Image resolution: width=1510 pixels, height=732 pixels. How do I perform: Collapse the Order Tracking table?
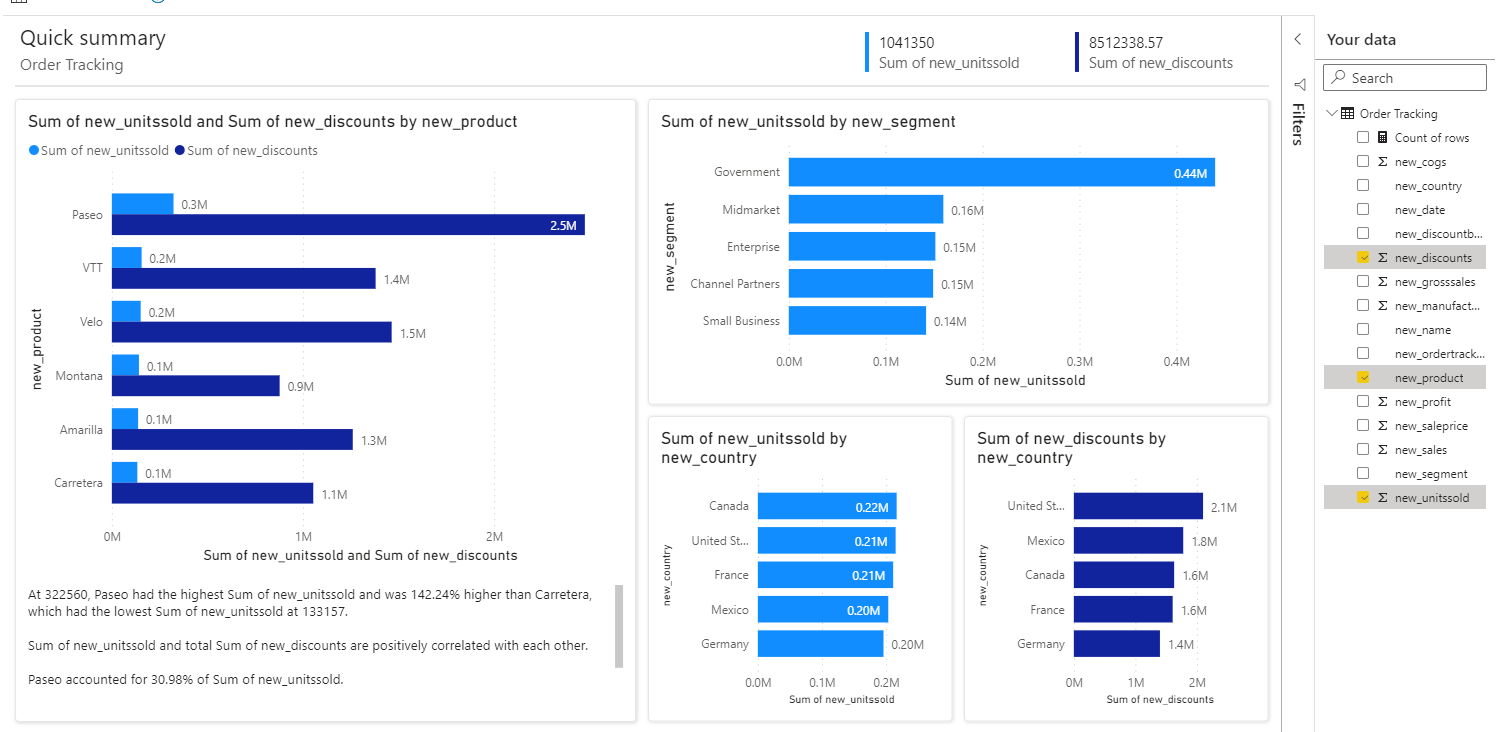coord(1333,113)
